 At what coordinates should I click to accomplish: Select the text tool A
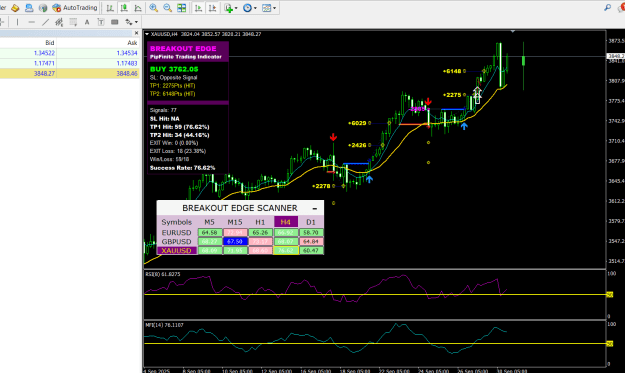click(x=87, y=22)
